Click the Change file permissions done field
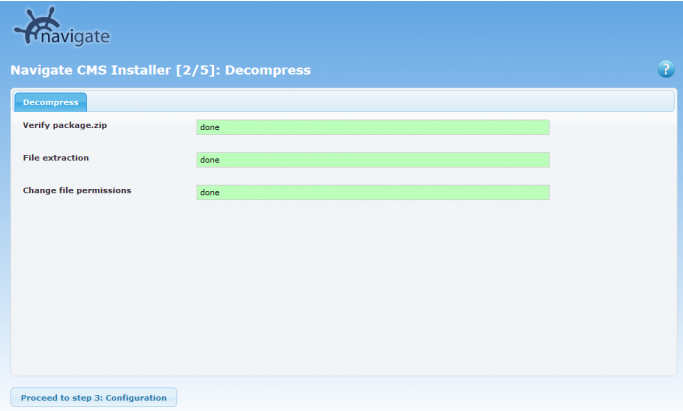This screenshot has width=683, height=411. pyautogui.click(x=373, y=192)
